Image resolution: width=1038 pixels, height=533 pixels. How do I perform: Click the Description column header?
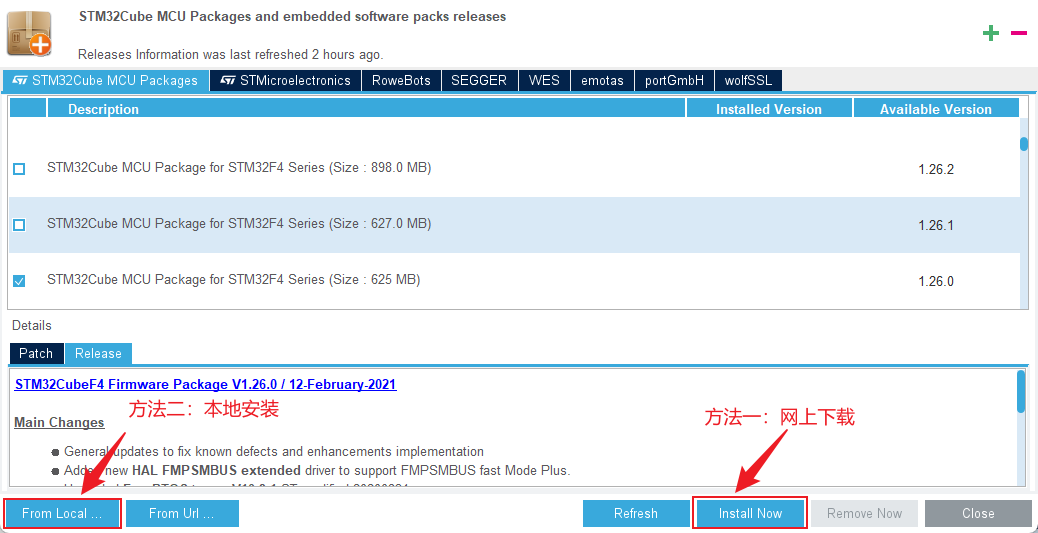pyautogui.click(x=366, y=109)
